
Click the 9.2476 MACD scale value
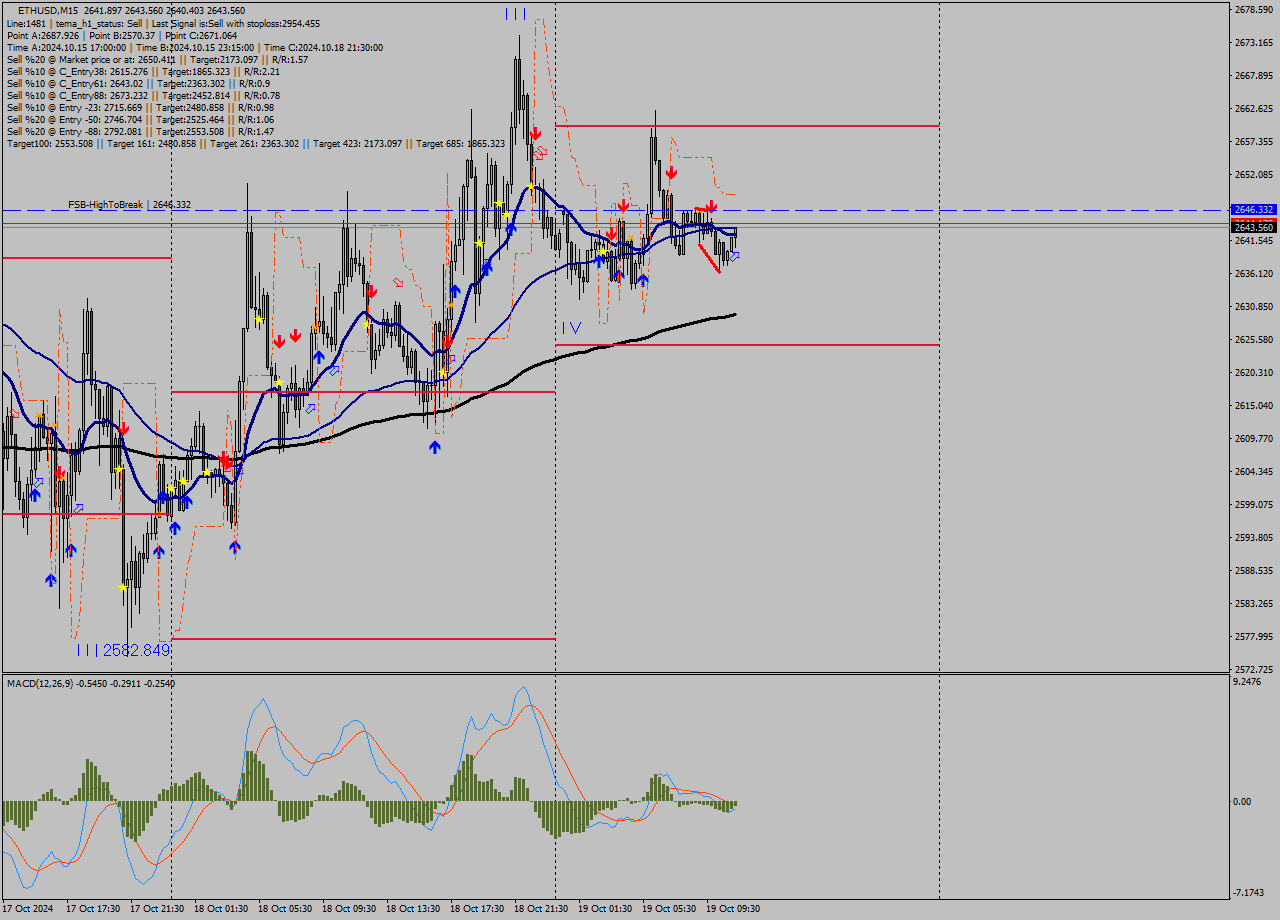pos(1248,682)
